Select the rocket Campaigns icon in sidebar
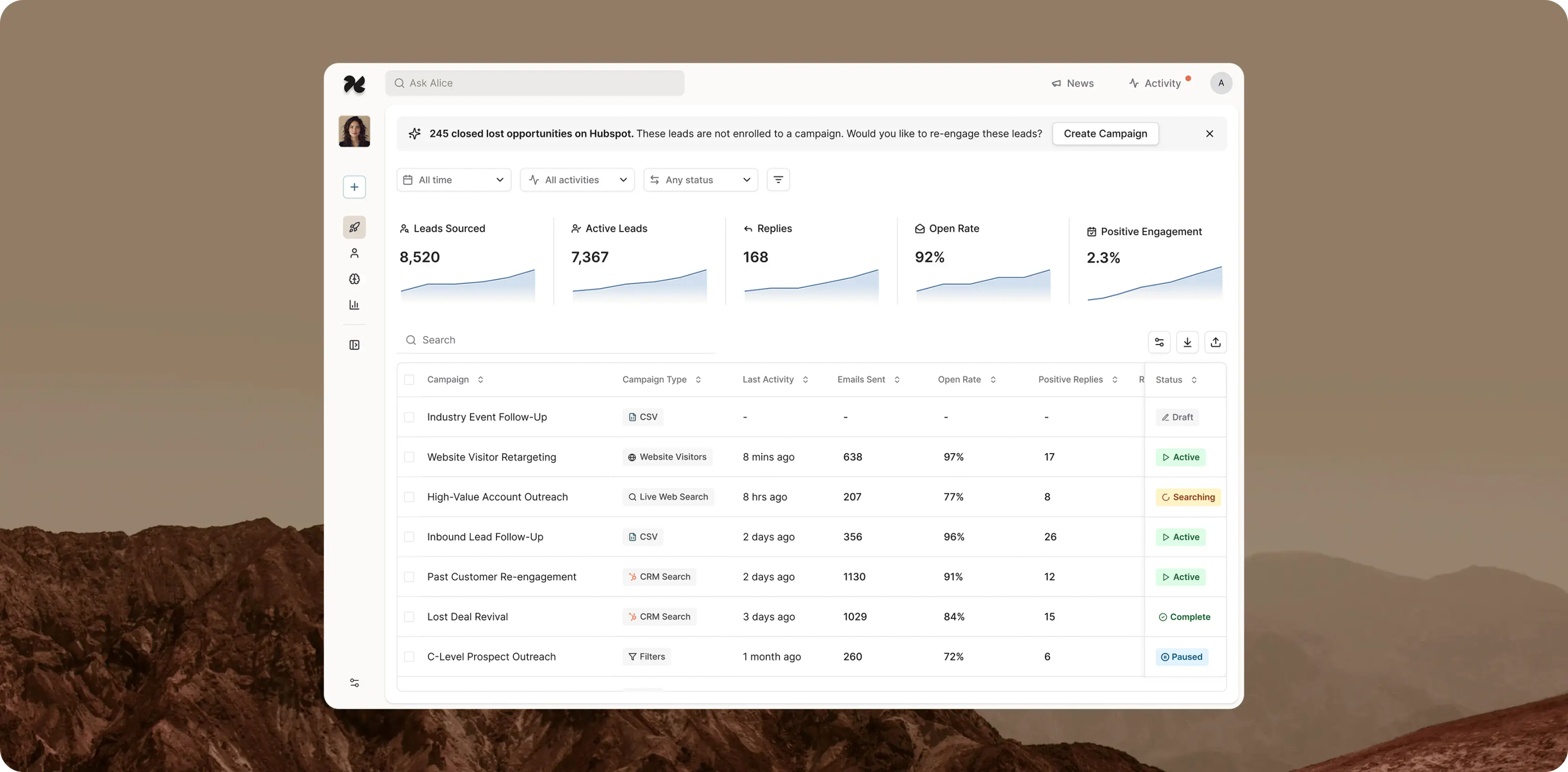Image resolution: width=1568 pixels, height=772 pixels. tap(354, 227)
